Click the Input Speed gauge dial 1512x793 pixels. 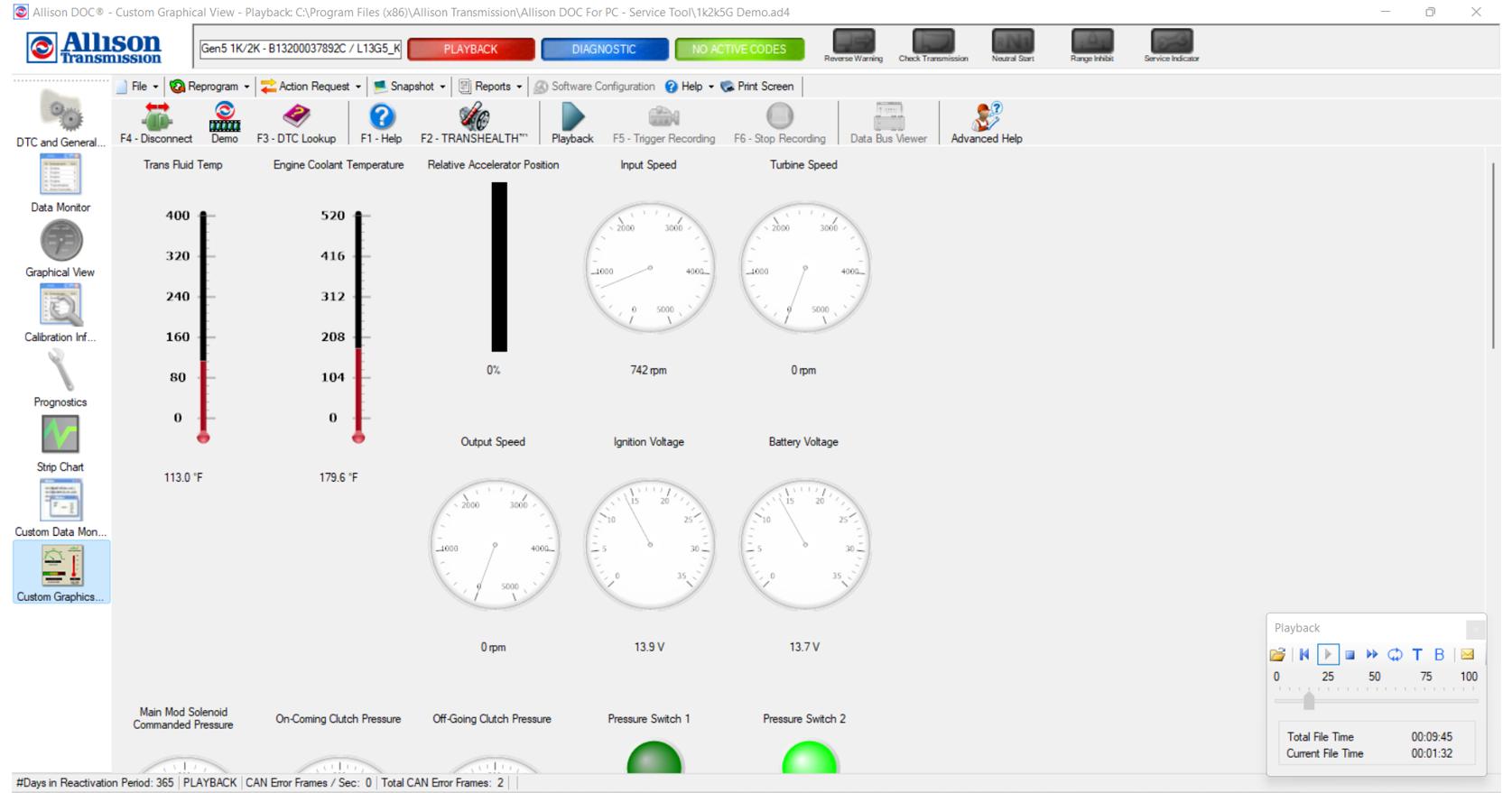pyautogui.click(x=650, y=268)
